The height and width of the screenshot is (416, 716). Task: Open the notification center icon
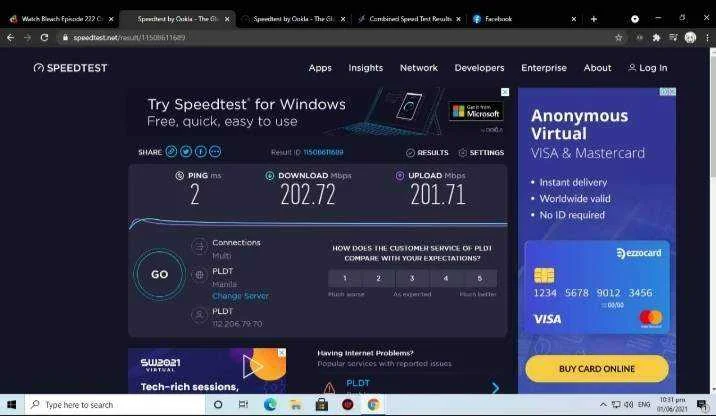[x=701, y=405]
